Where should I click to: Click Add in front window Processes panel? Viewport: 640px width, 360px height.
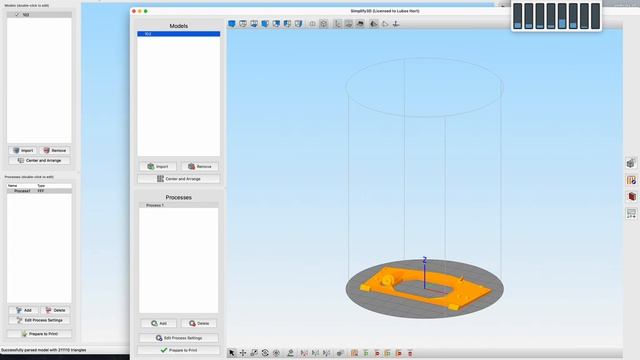pos(159,323)
